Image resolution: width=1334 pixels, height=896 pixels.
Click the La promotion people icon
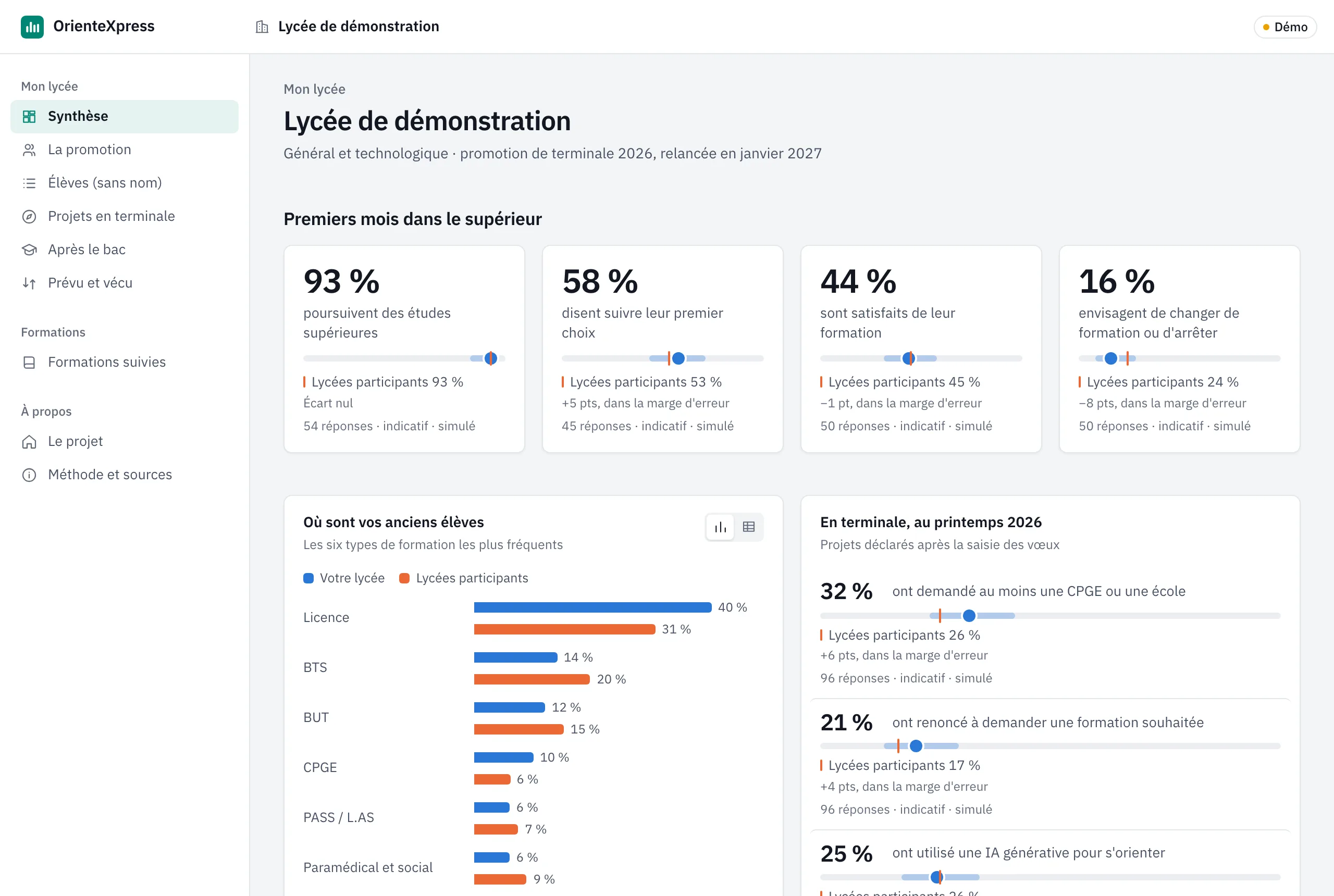tap(29, 150)
